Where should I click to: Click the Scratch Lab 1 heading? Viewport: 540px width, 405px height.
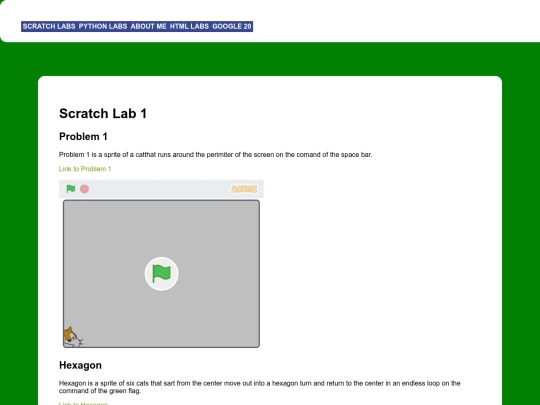tap(103, 114)
